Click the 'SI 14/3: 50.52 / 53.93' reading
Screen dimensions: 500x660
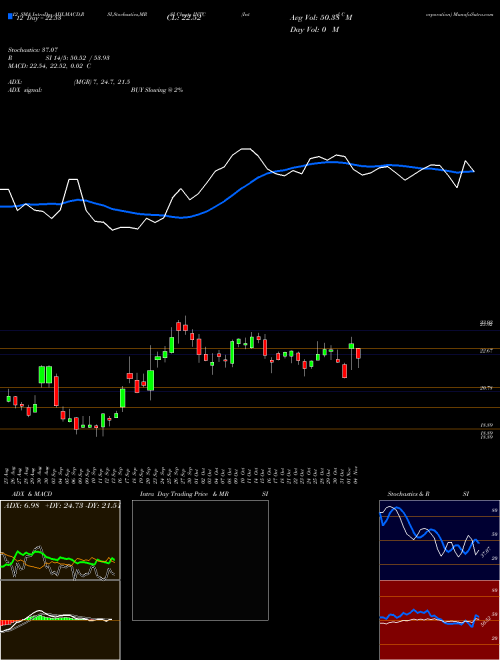(x=77, y=58)
